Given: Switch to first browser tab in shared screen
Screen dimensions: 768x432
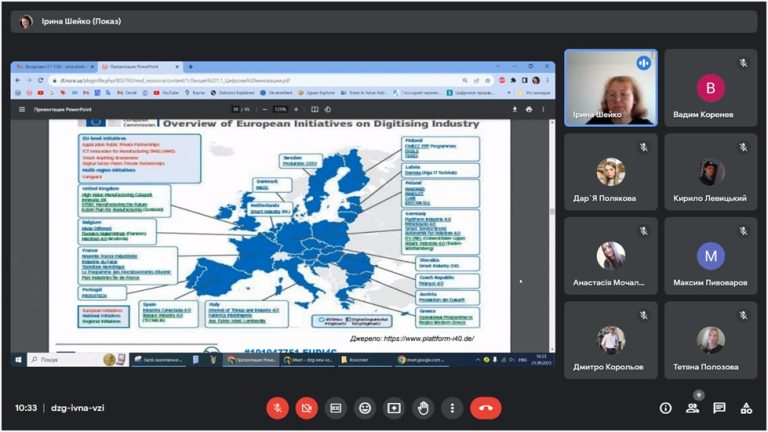Looking at the screenshot, I should (x=55, y=67).
